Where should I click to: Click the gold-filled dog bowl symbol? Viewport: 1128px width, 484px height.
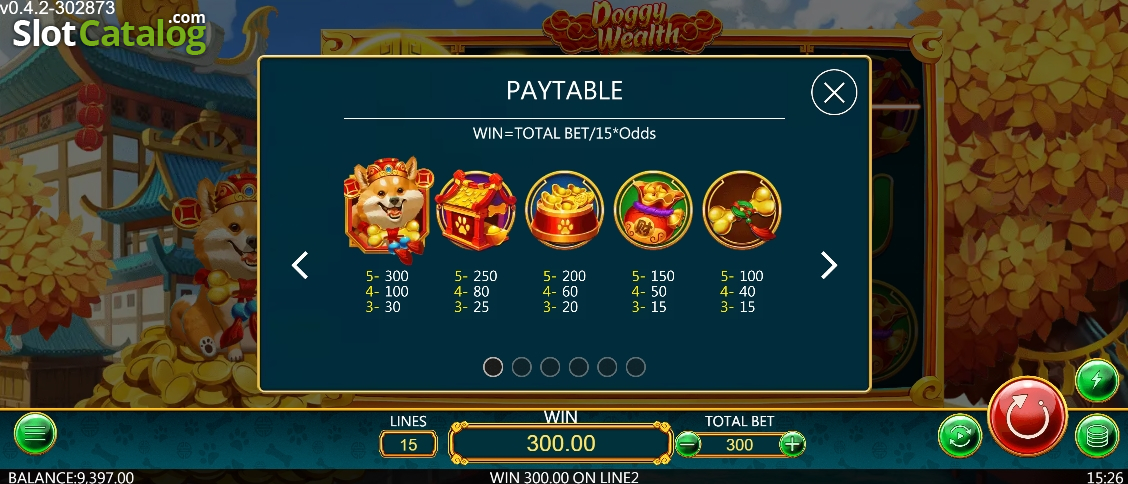(x=565, y=210)
